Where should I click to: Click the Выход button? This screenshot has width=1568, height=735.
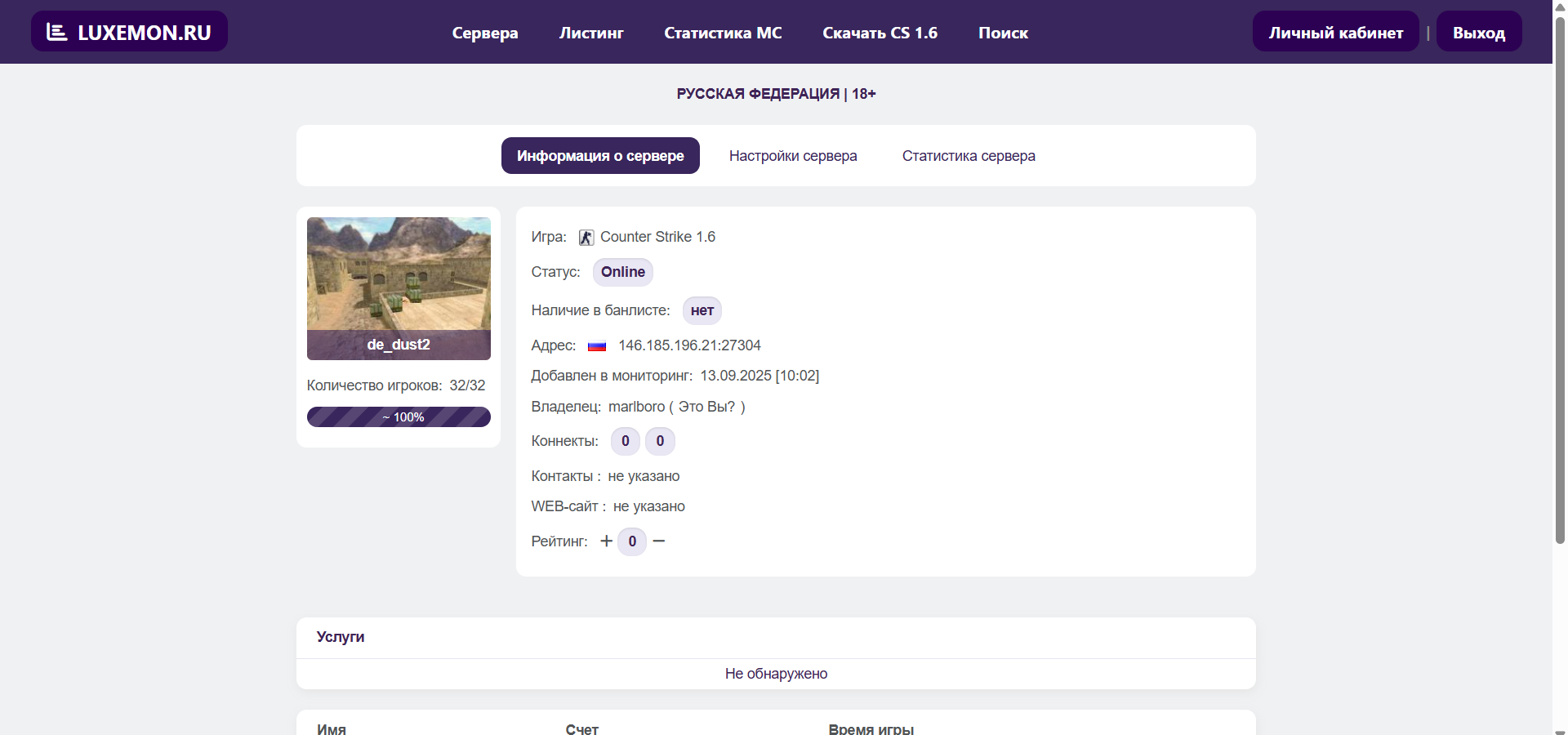pos(1478,33)
